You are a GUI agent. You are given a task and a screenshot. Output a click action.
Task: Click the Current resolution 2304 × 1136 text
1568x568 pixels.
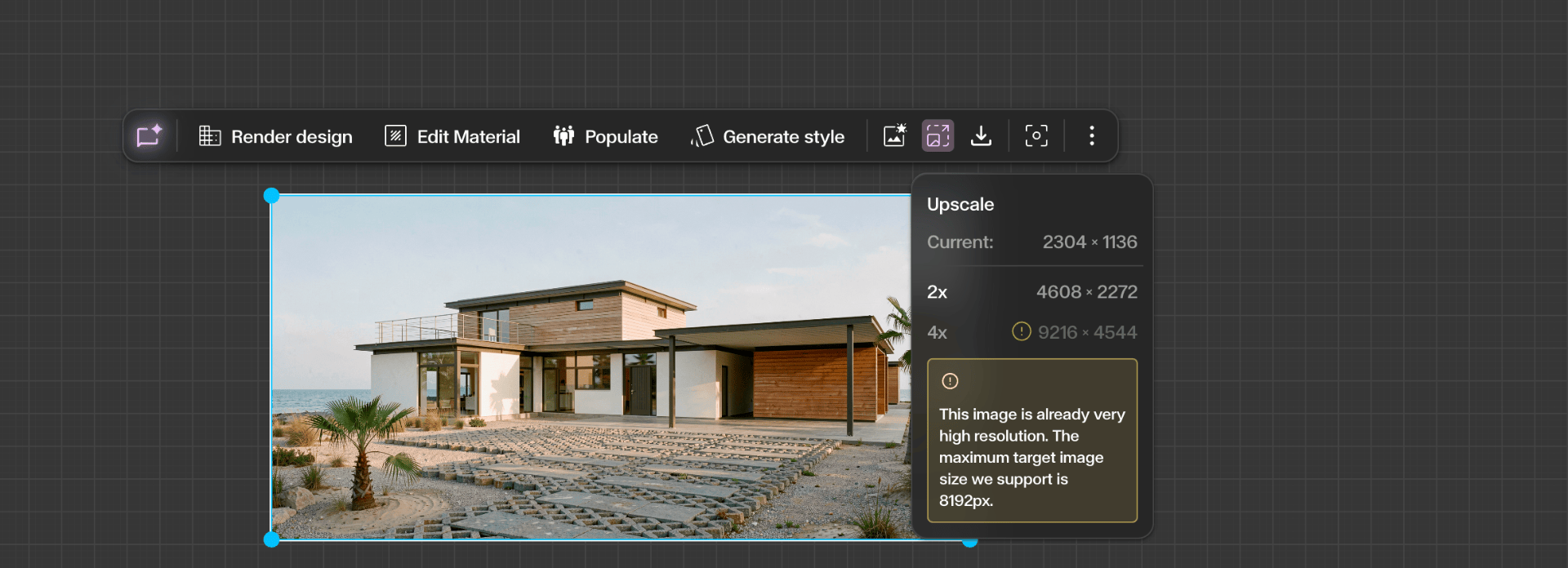point(1089,242)
